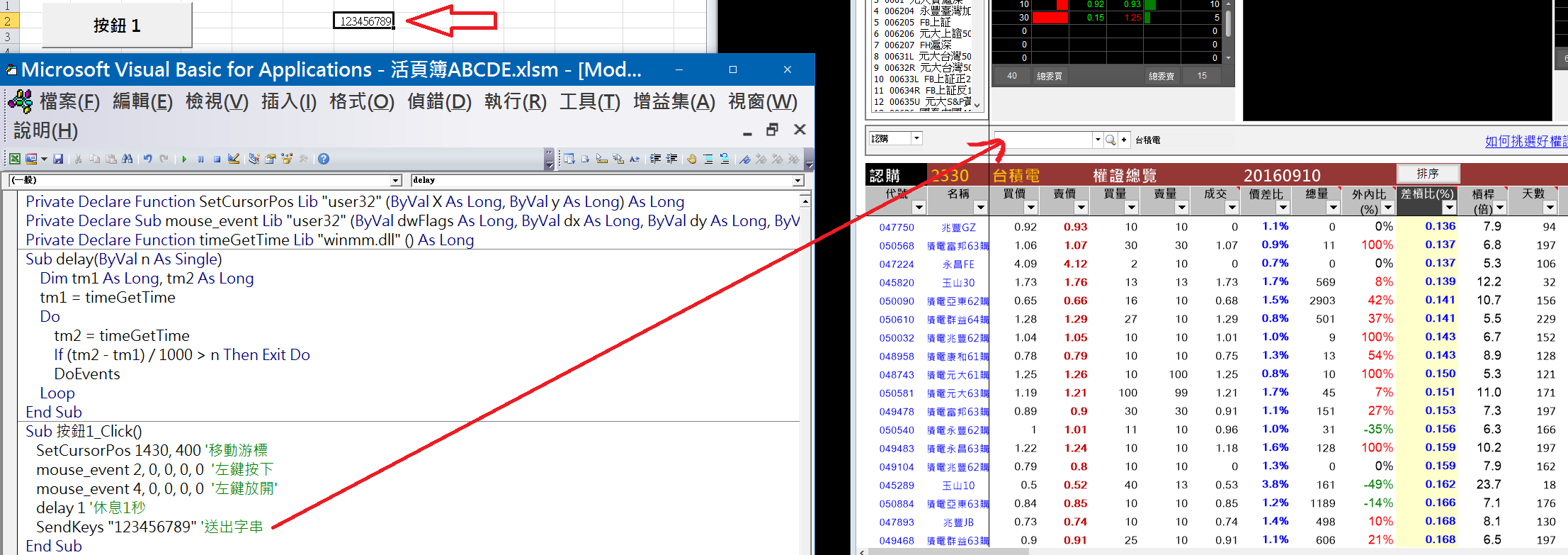Click the 總委買 button under order book

[1049, 76]
